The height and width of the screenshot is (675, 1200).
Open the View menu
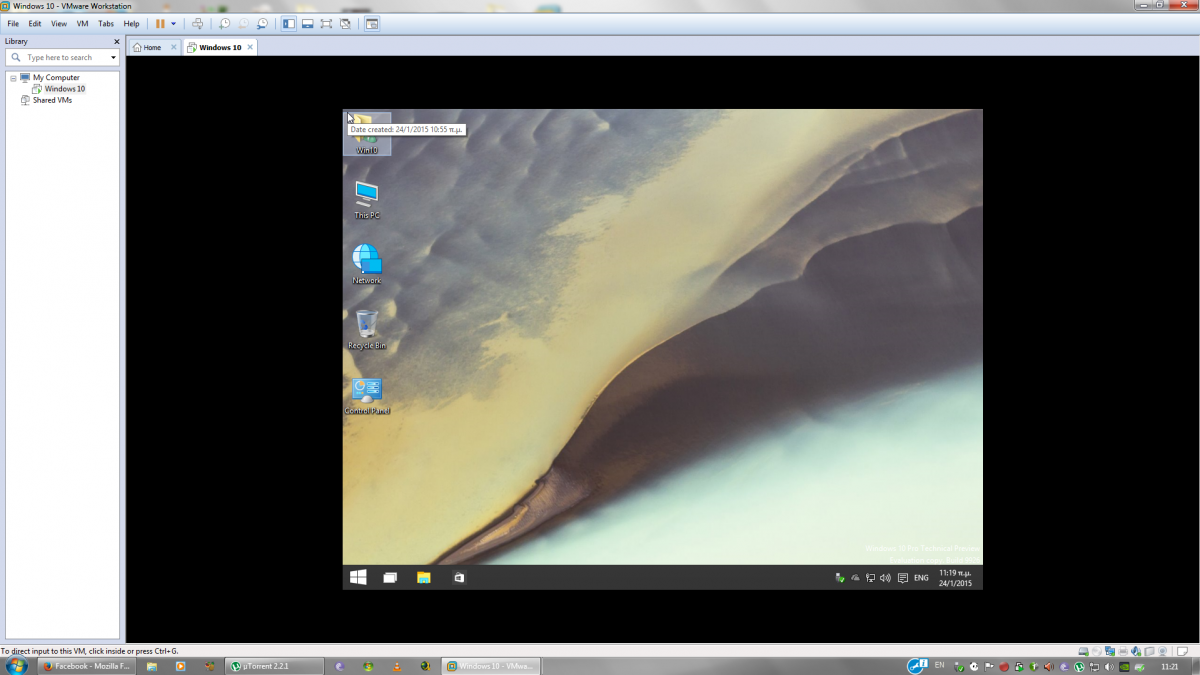59,23
